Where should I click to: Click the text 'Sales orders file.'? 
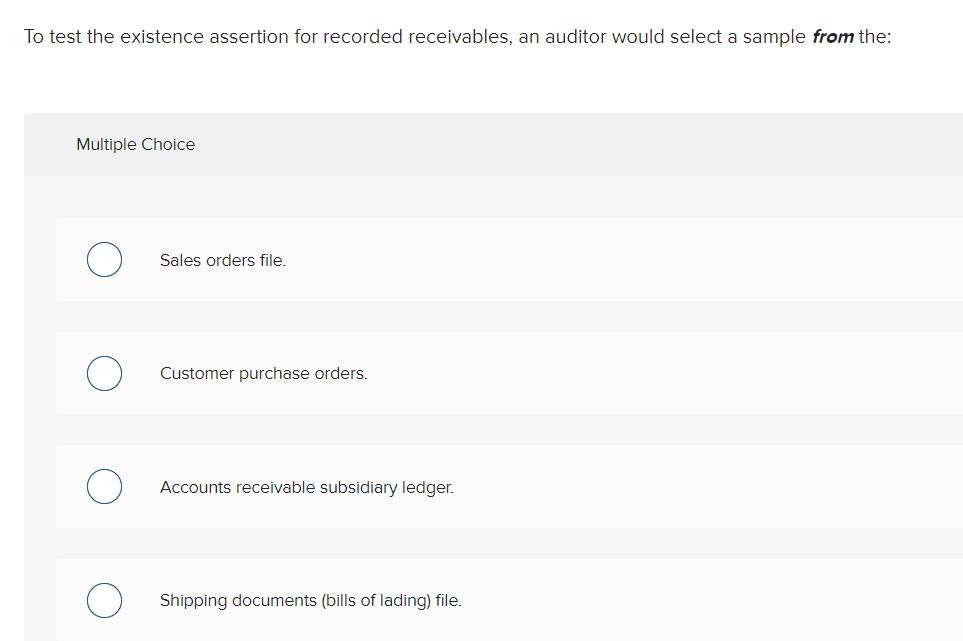(223, 259)
